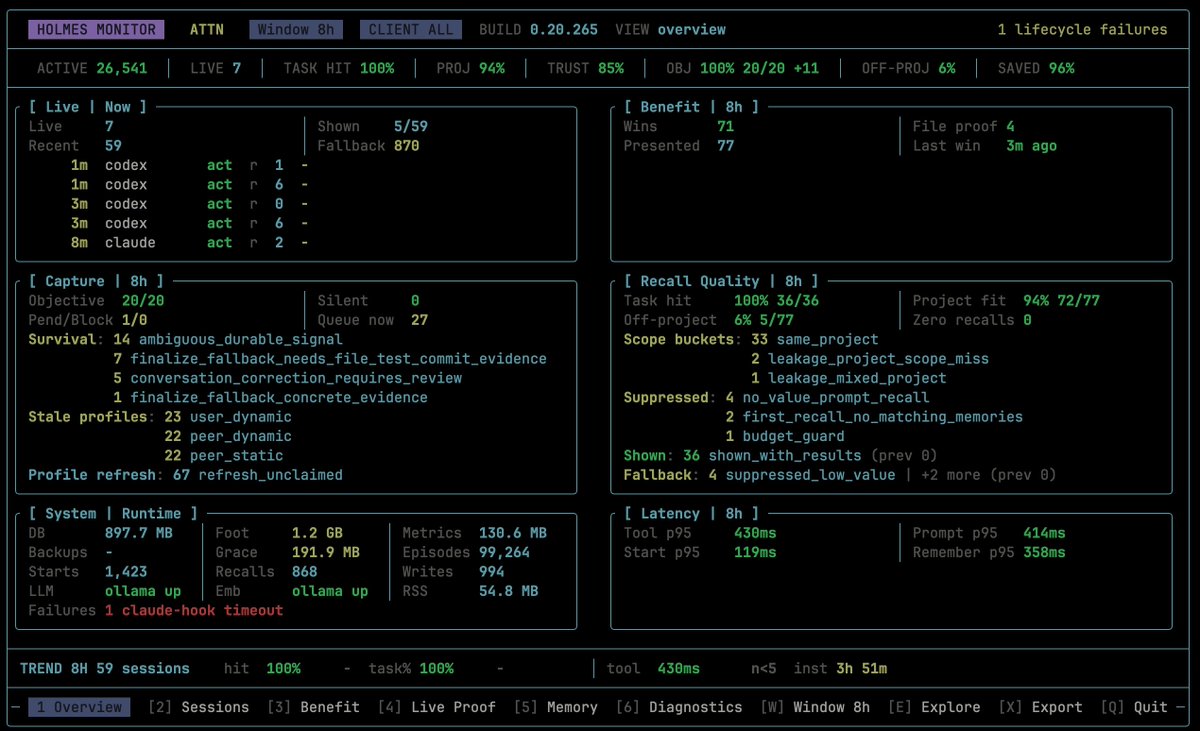Click the Wins 71 value
The image size is (1200, 731).
point(679,127)
